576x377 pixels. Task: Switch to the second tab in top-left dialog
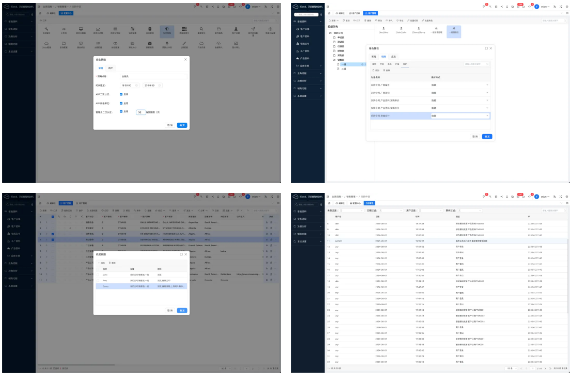[110, 68]
